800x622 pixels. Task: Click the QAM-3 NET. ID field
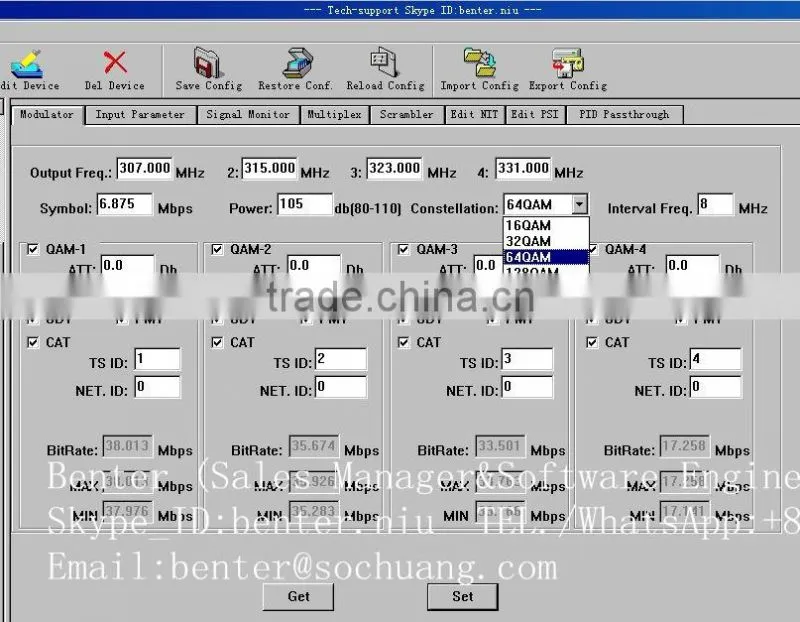click(528, 387)
